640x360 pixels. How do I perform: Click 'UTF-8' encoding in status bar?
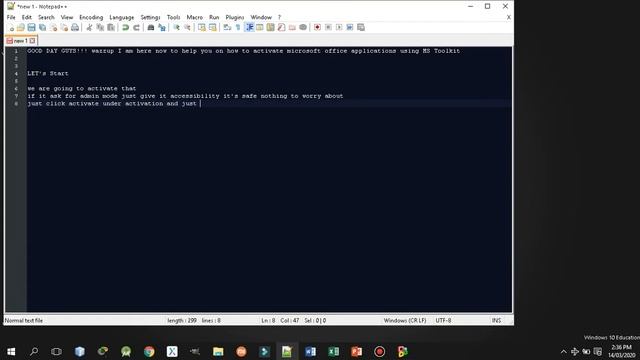coord(443,320)
